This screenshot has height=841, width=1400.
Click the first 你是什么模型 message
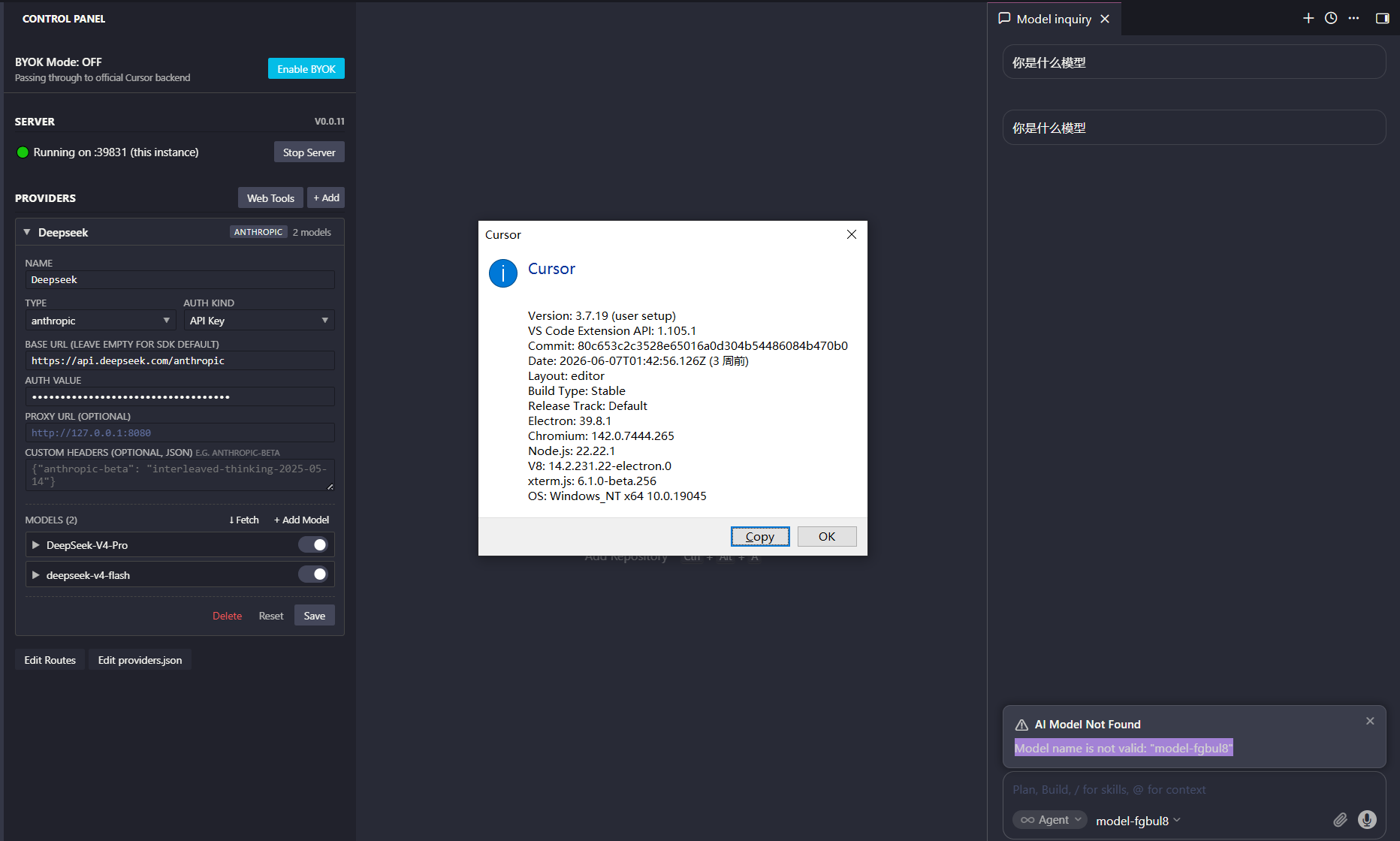[1194, 62]
